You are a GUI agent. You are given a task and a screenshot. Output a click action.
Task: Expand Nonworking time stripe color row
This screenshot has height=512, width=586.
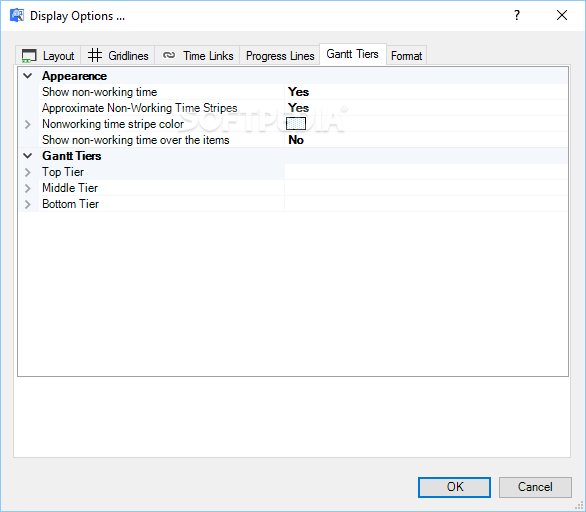coord(28,124)
